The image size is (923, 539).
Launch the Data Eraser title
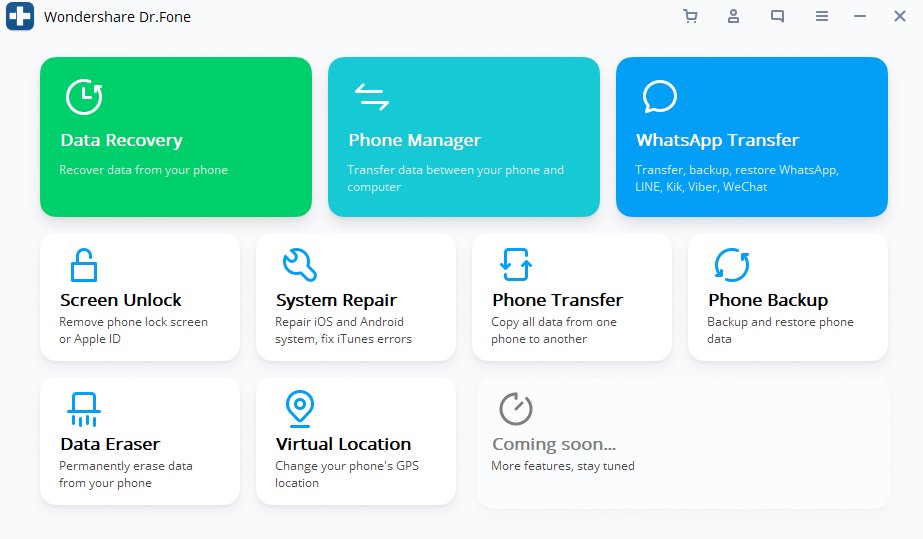click(110, 444)
